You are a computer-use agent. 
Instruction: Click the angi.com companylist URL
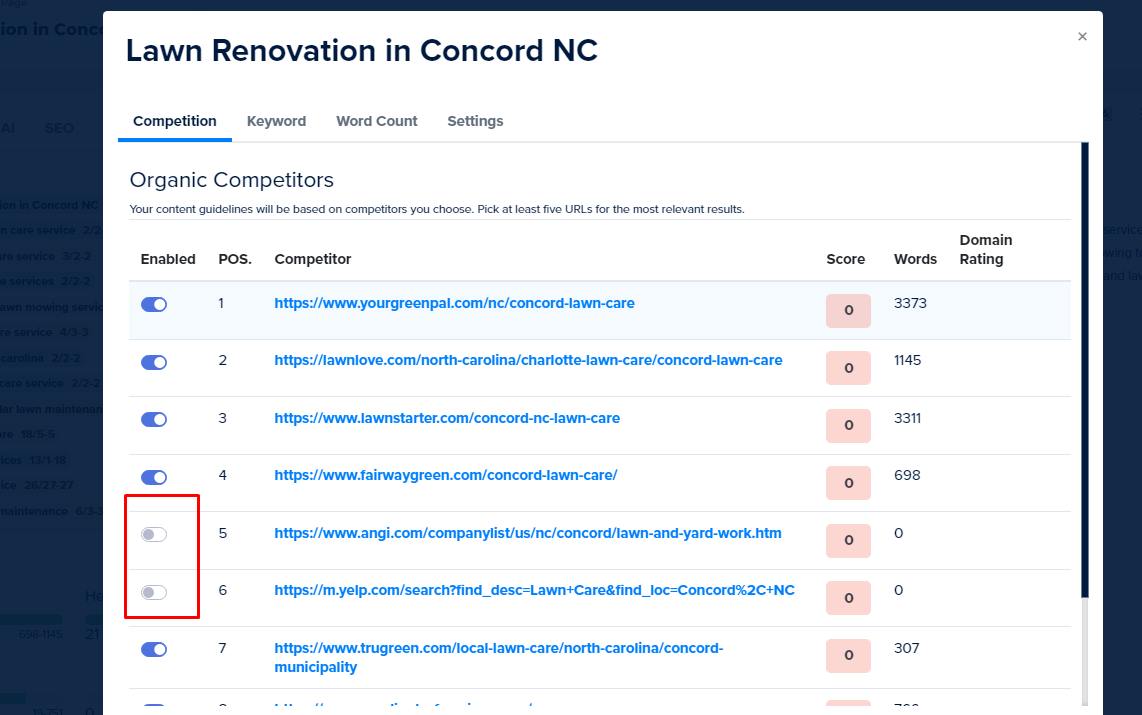[528, 533]
